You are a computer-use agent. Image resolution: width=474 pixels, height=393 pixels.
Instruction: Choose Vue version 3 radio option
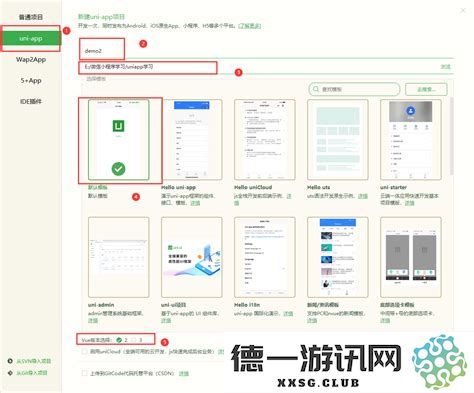click(x=134, y=340)
